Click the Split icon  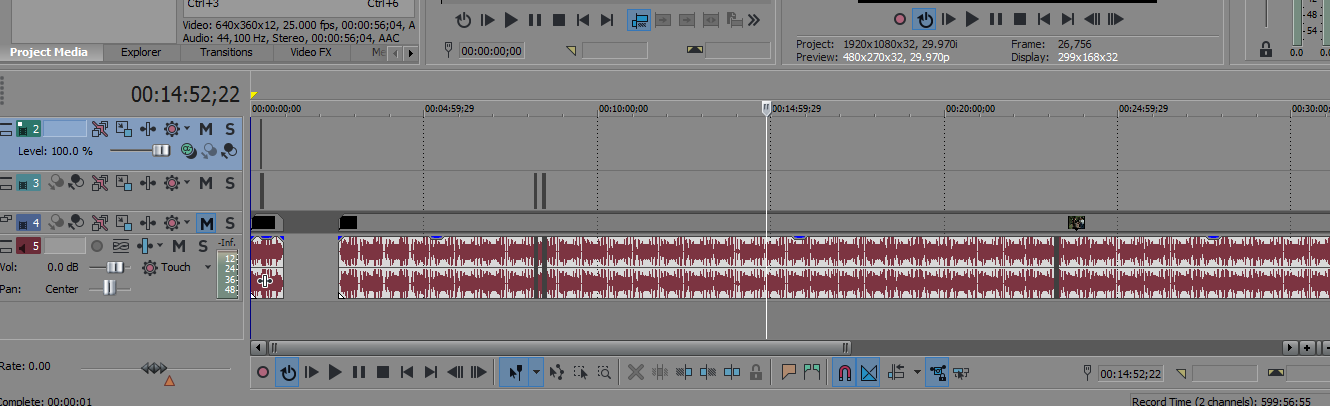(x=732, y=373)
